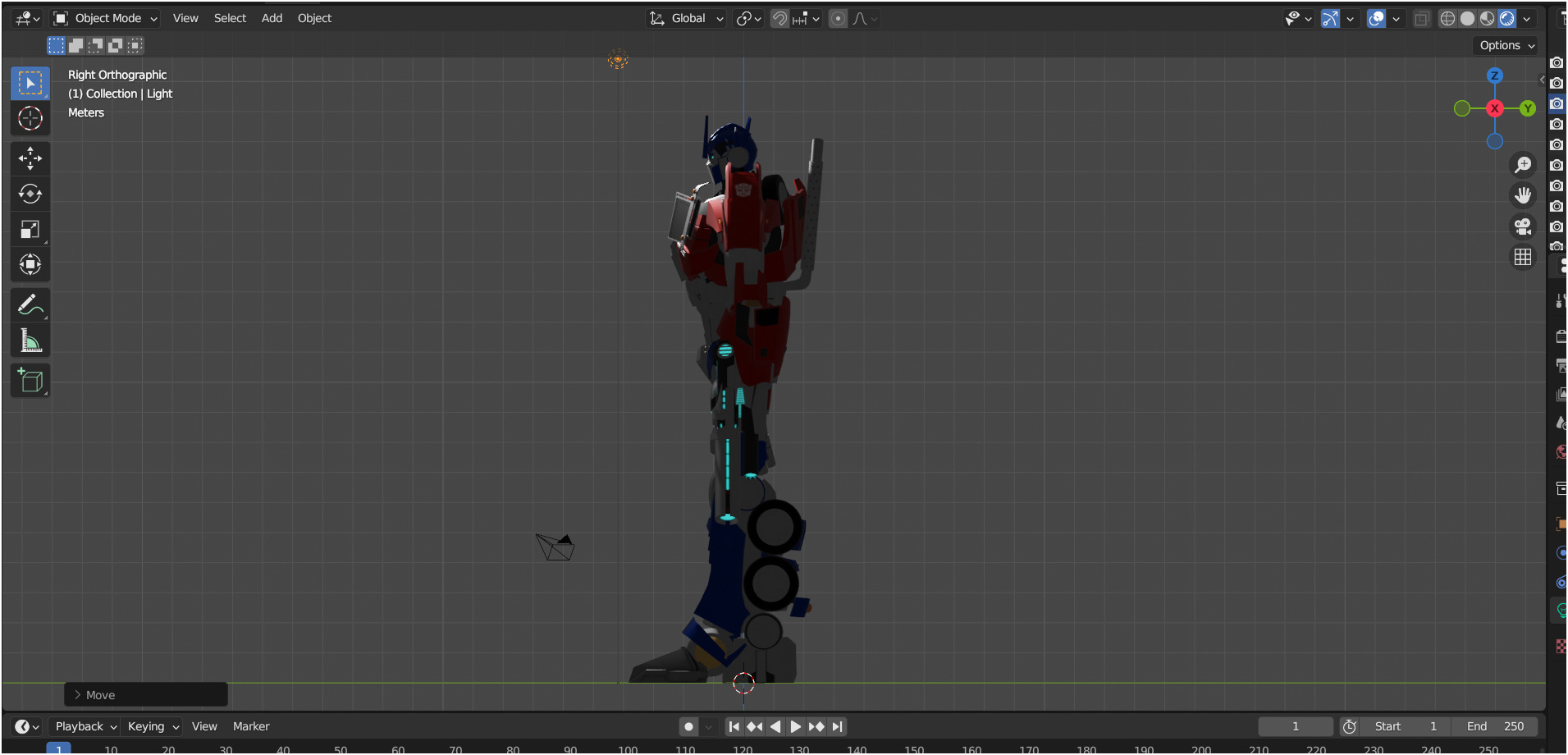Toggle snapping magnet

click(779, 18)
